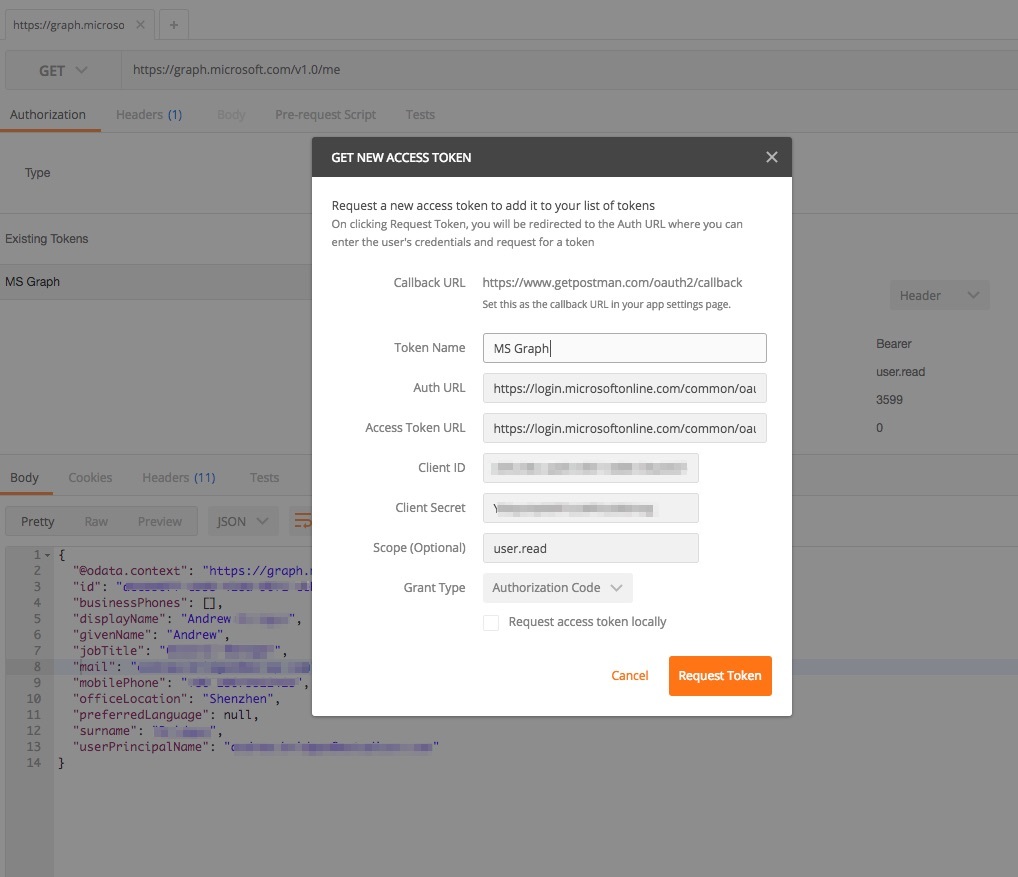Screen dimensions: 1018x877
Task: Open the Header placement dropdown
Action: point(939,295)
